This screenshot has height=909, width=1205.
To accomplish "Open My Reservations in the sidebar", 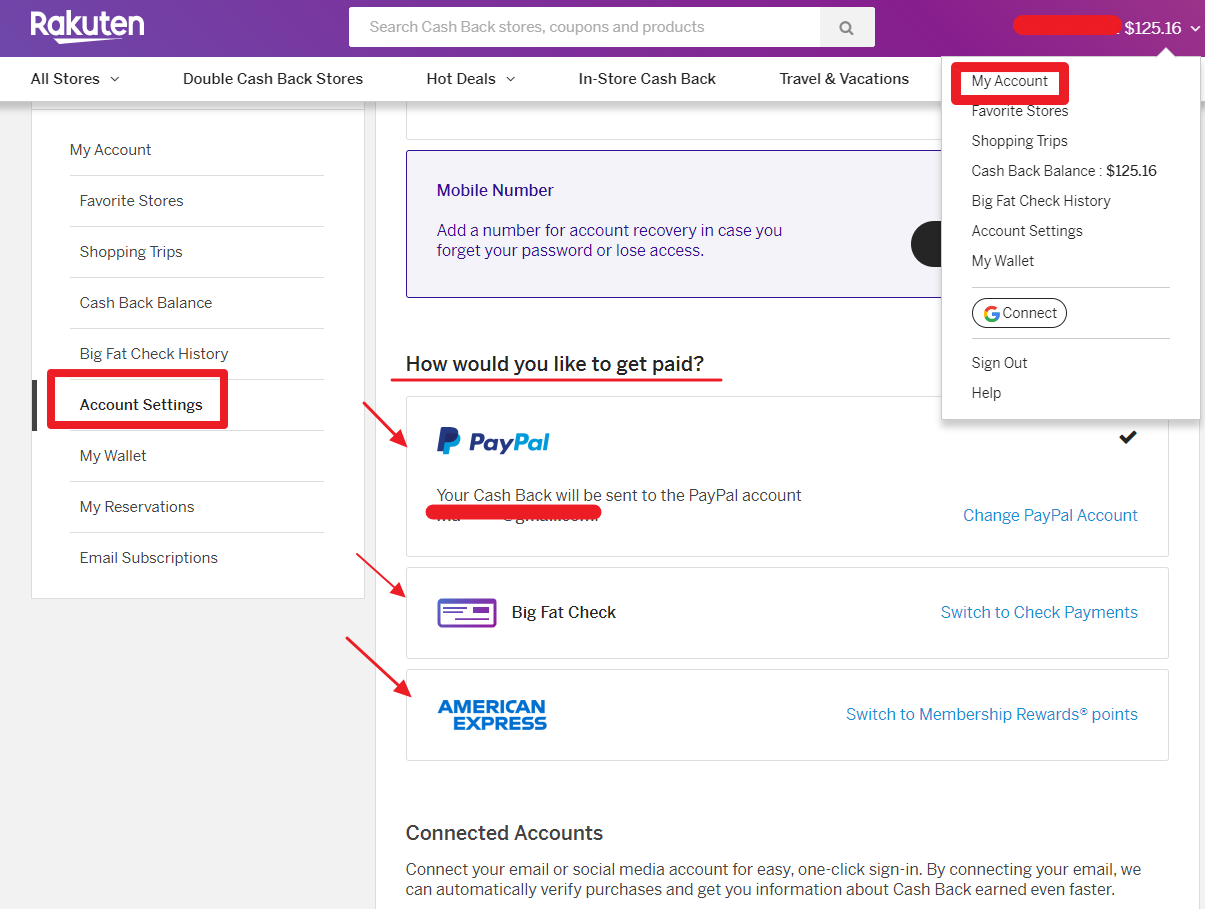I will (137, 507).
